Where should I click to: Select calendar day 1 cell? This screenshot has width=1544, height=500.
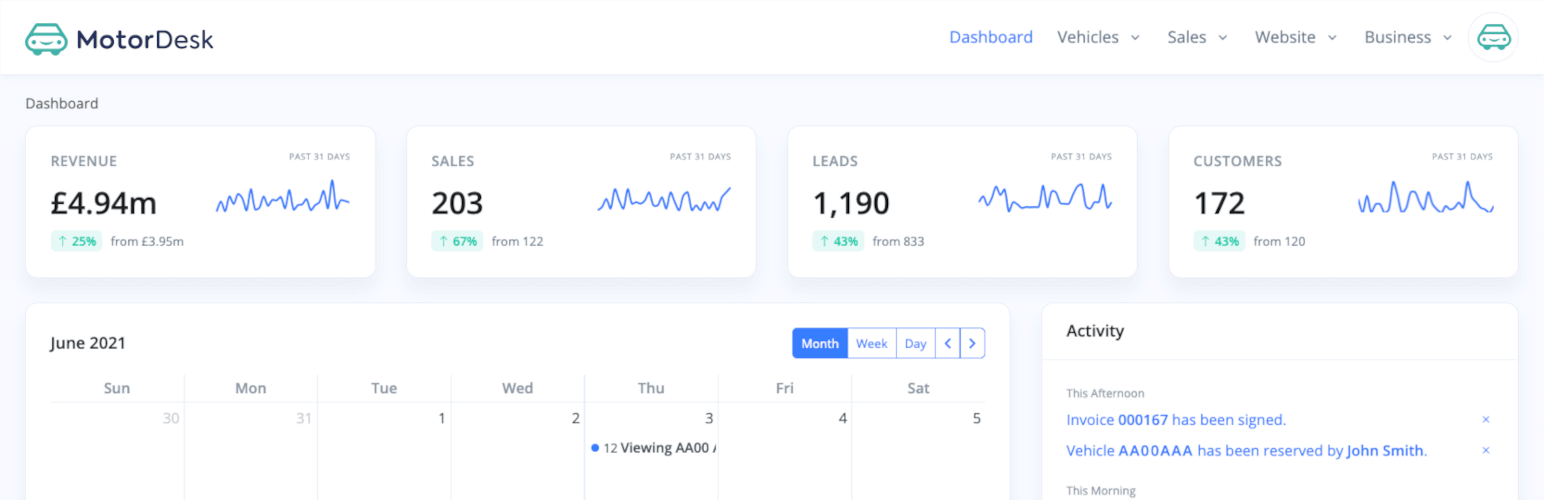pos(384,451)
